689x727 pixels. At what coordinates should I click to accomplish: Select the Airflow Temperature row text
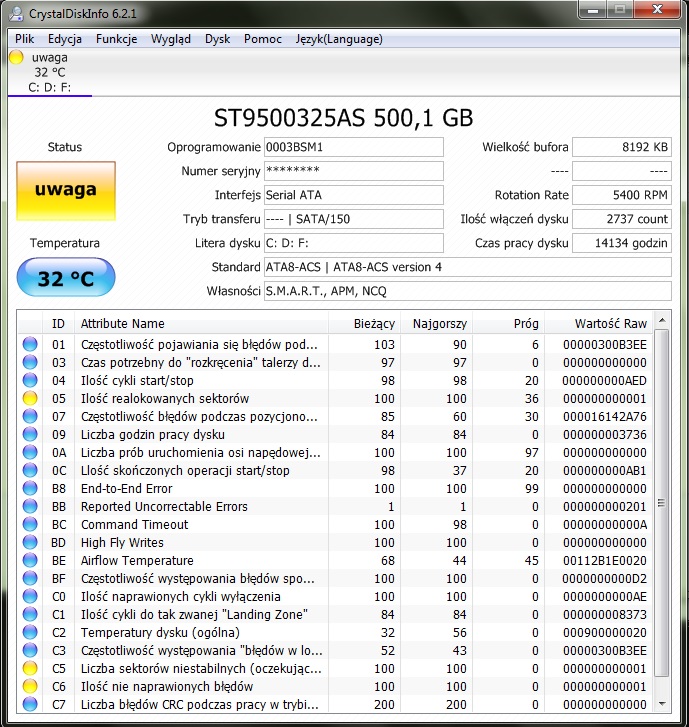(x=137, y=560)
